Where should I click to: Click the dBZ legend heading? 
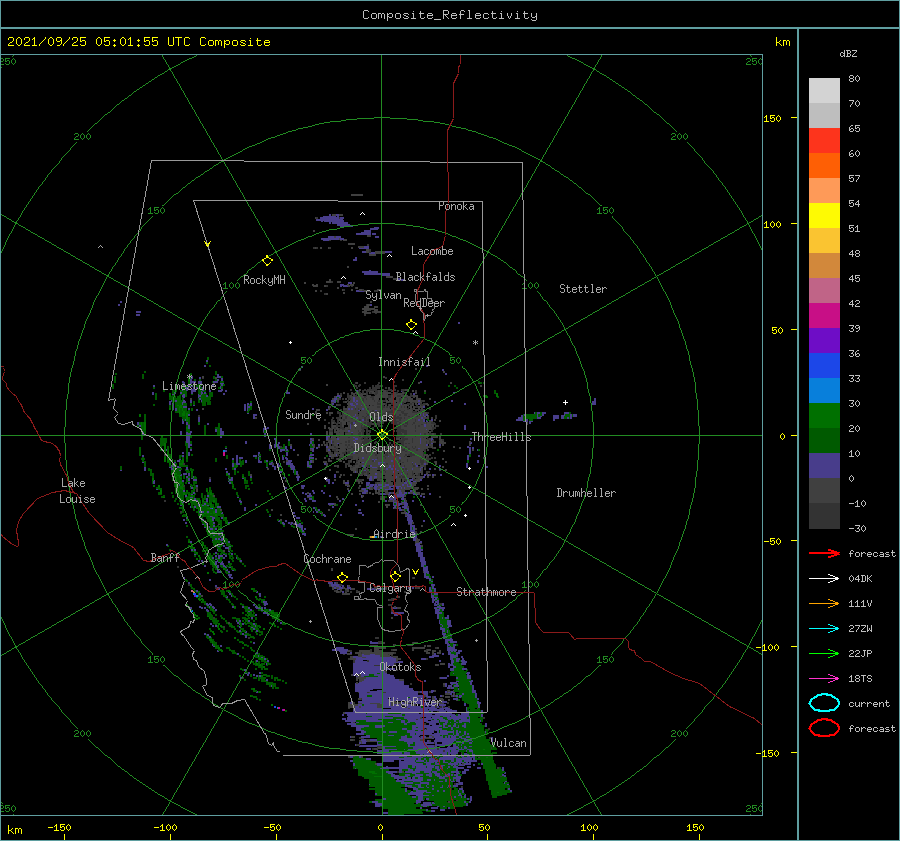point(848,53)
